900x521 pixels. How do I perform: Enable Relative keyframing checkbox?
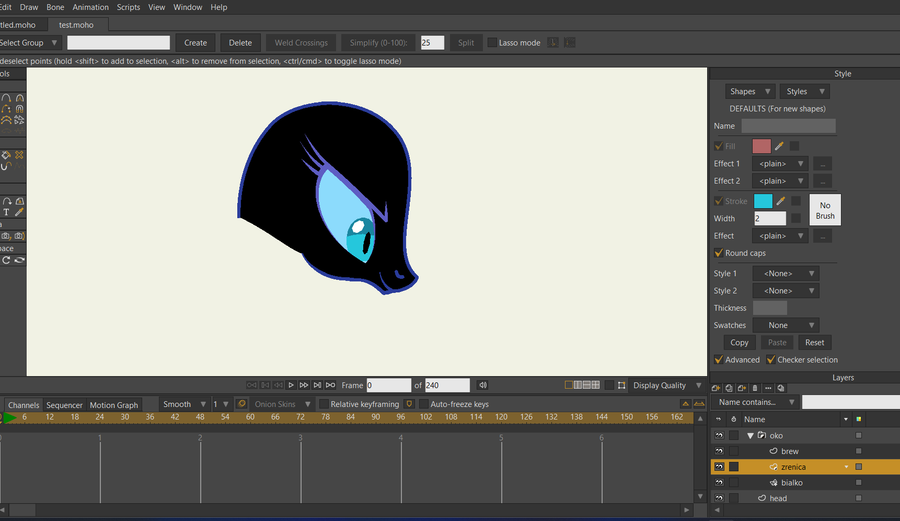tap(324, 404)
